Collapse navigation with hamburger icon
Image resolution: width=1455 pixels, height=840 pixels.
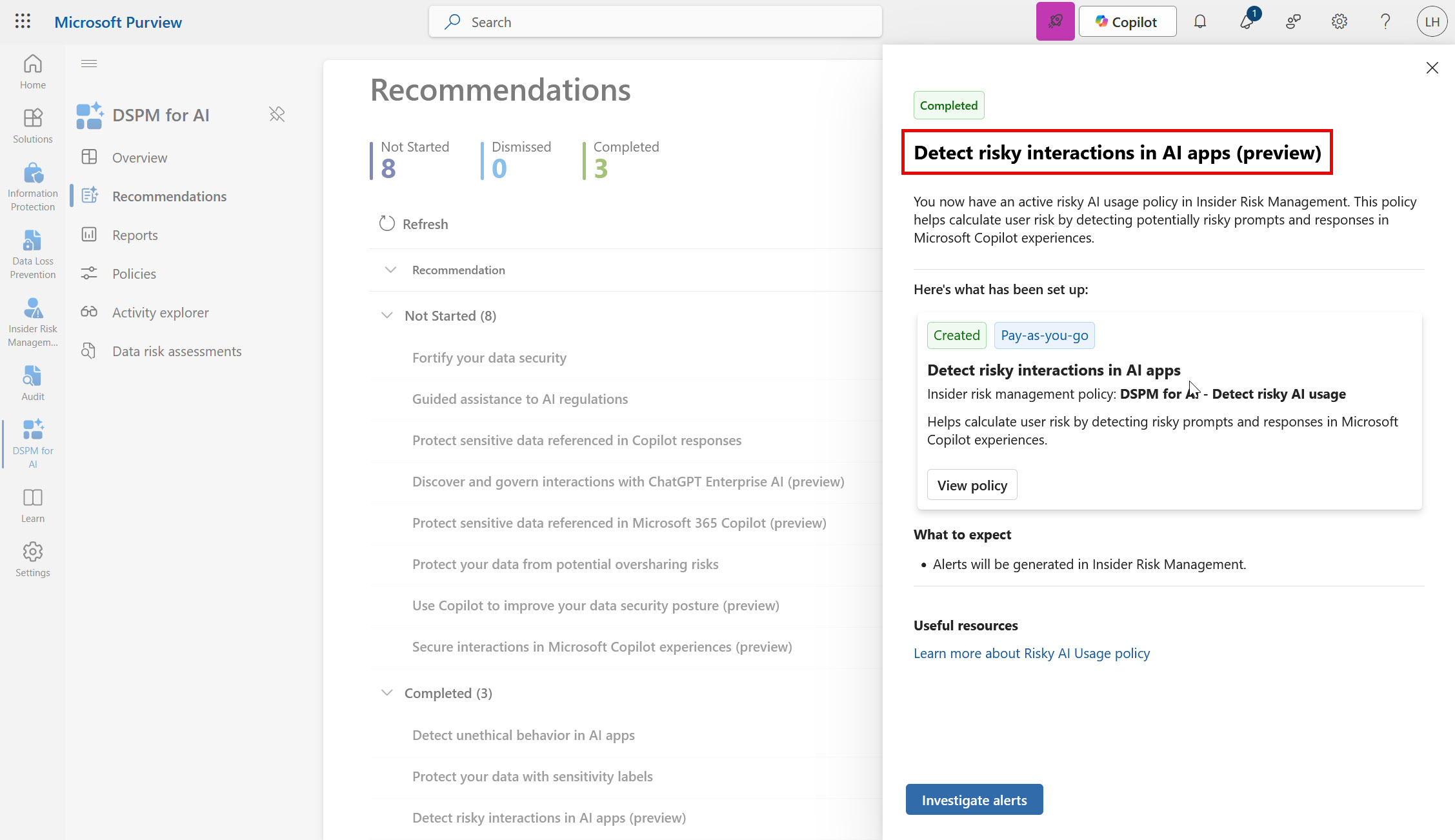tap(89, 63)
